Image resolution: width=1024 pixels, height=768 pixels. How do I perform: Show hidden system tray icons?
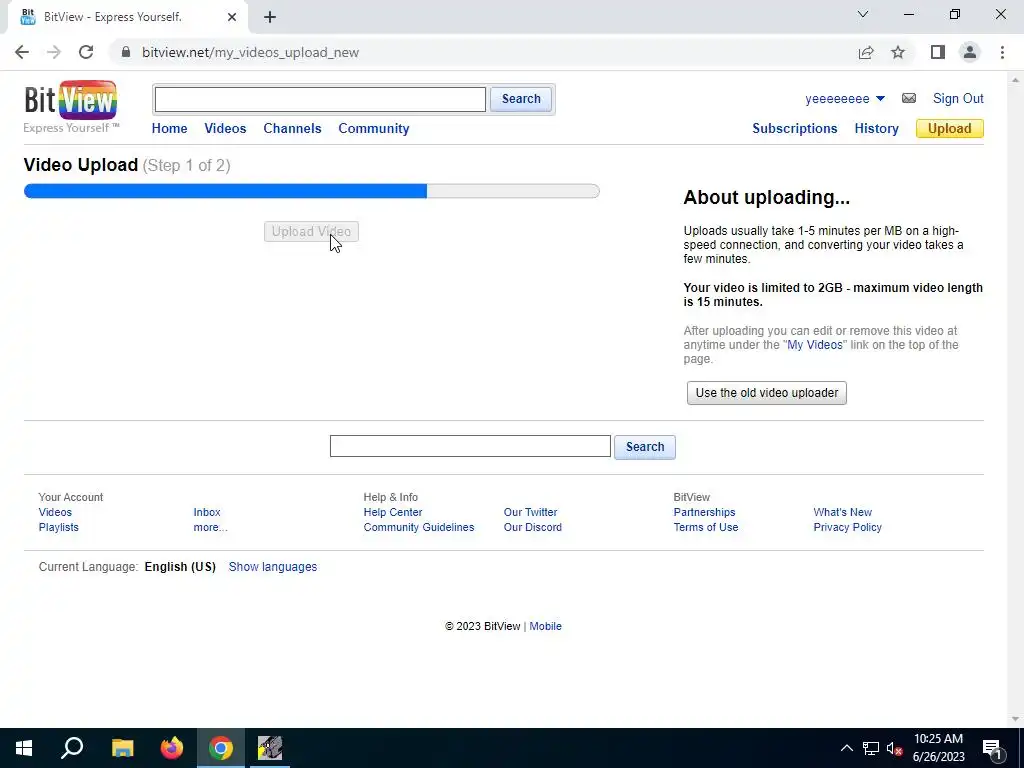(x=846, y=748)
